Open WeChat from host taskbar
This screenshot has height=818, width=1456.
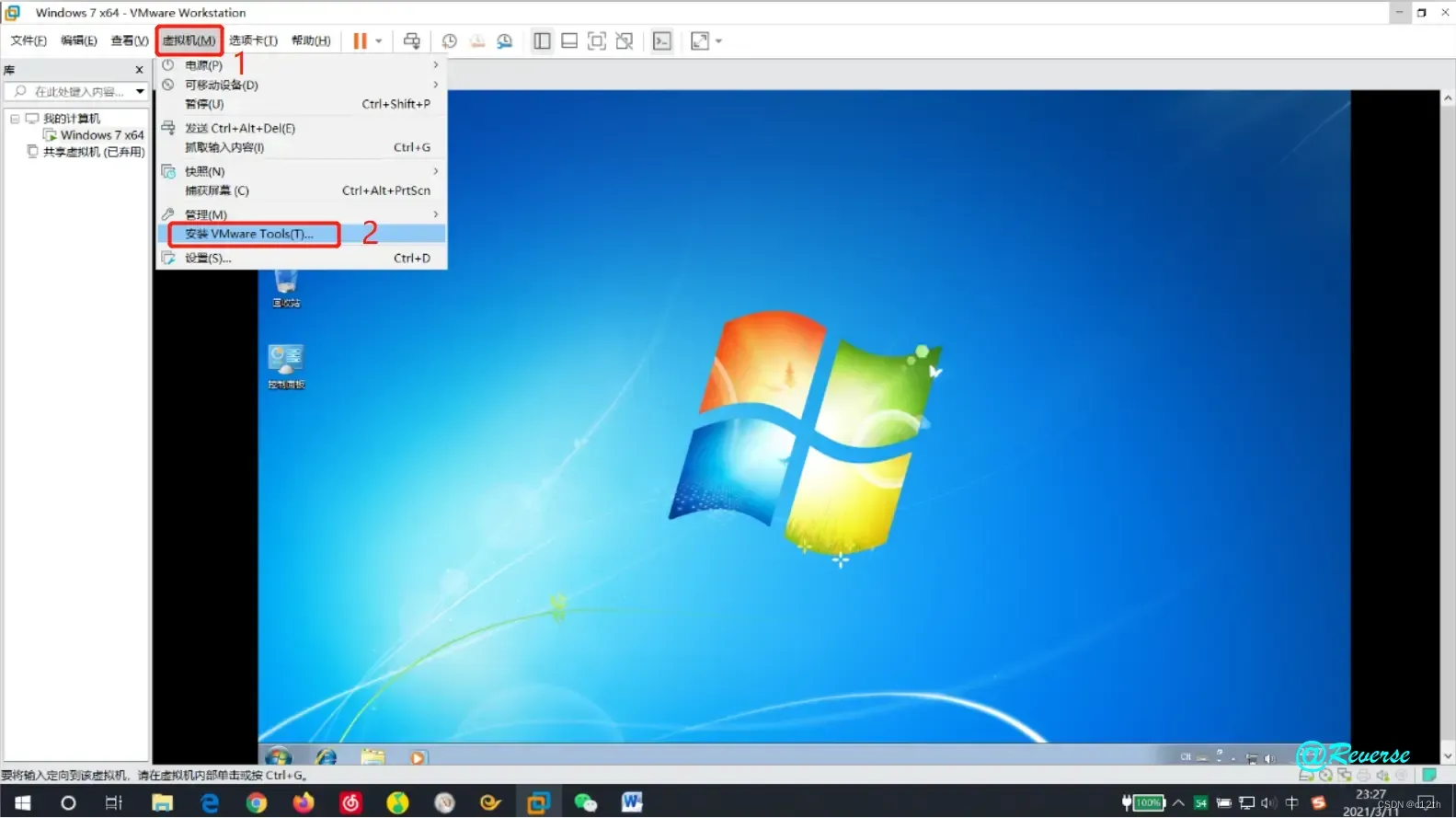pyautogui.click(x=585, y=803)
